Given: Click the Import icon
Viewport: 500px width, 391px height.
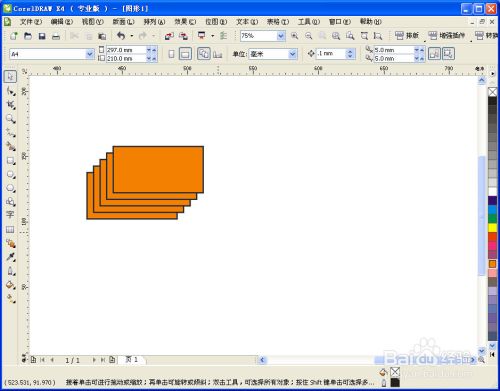Looking at the screenshot, I should (x=169, y=36).
